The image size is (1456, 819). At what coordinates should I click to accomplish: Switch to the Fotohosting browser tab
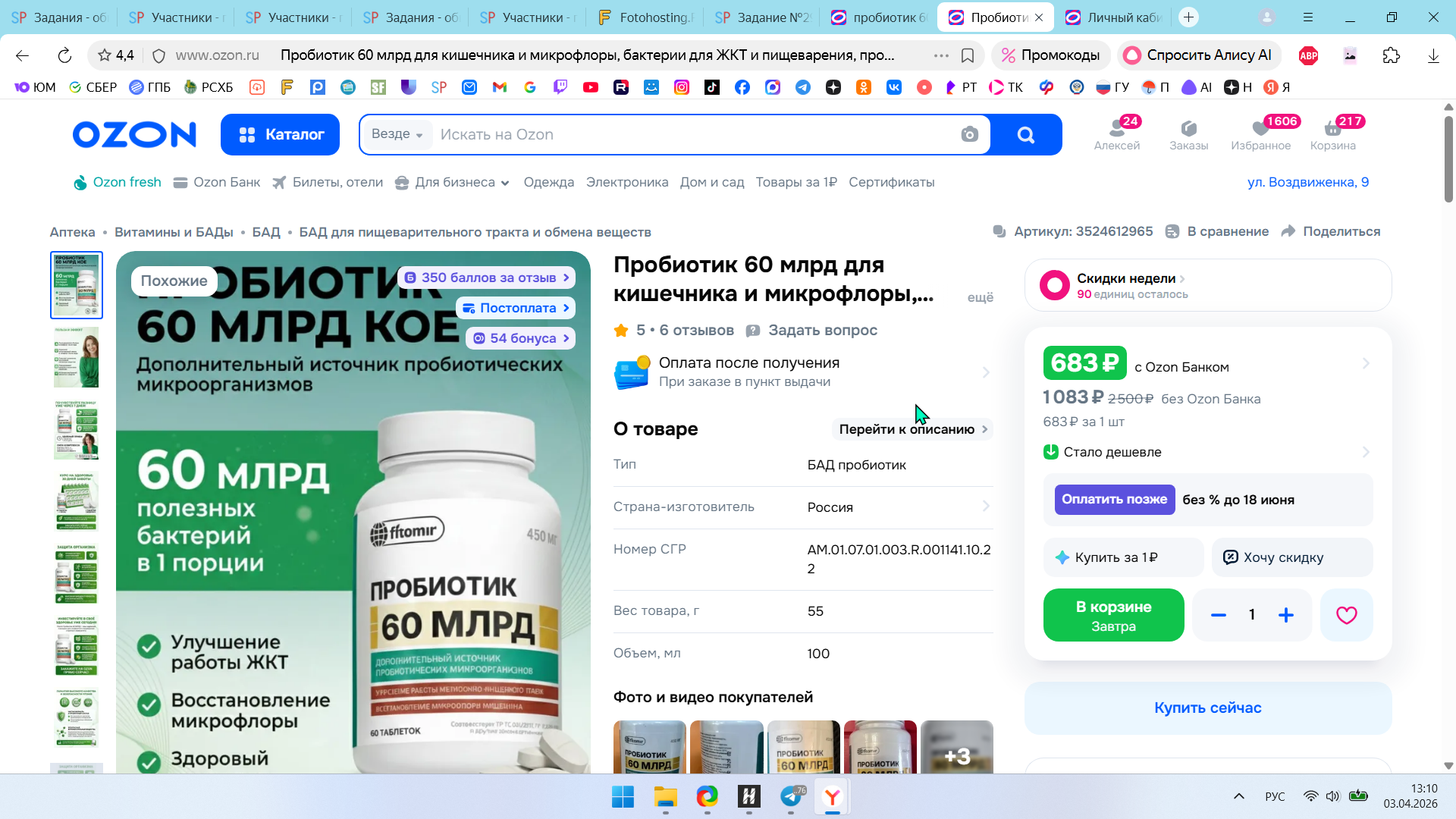pyautogui.click(x=645, y=17)
